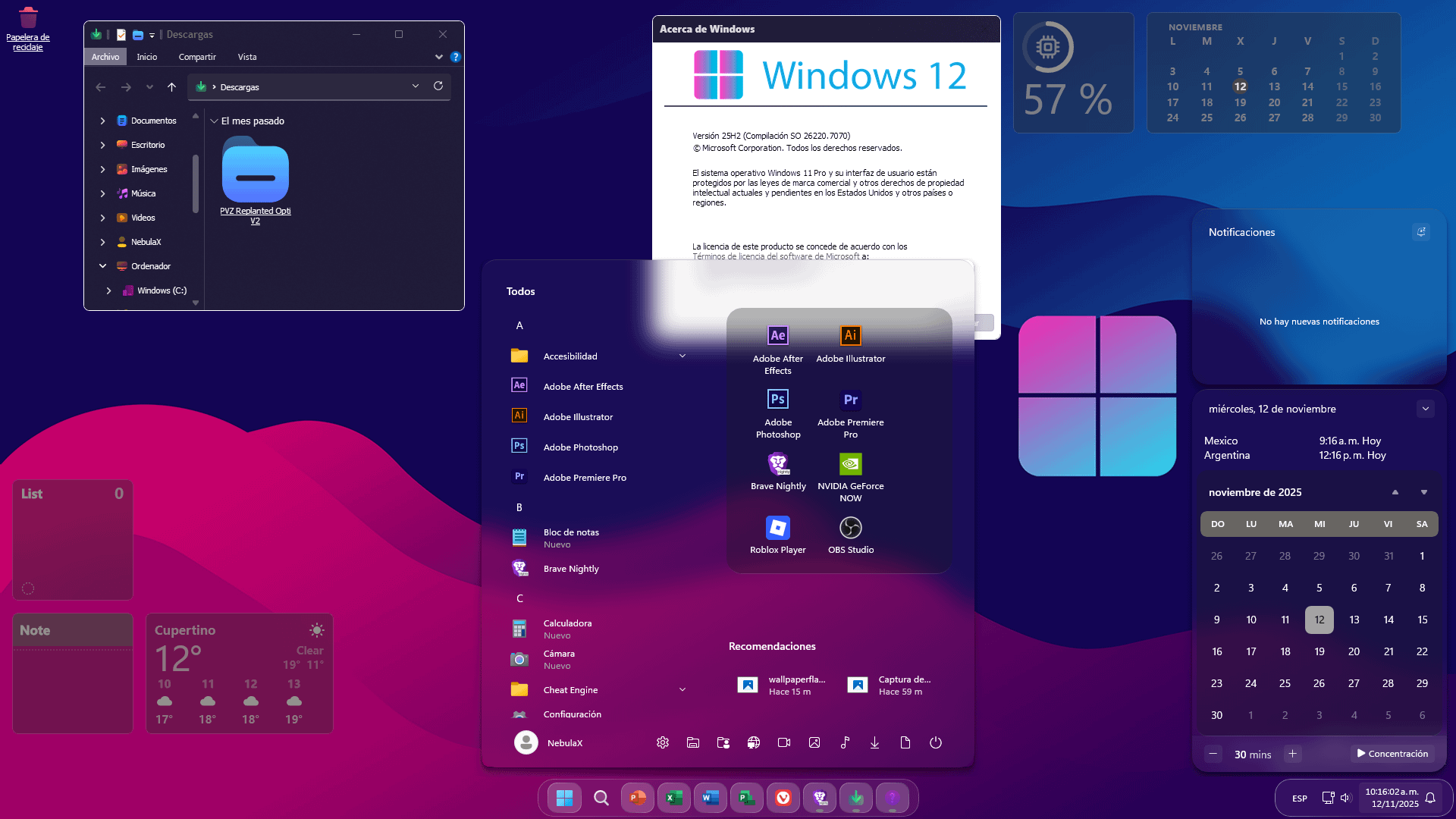Increase focus time with plus button
The width and height of the screenshot is (1456, 819).
[x=1292, y=754]
